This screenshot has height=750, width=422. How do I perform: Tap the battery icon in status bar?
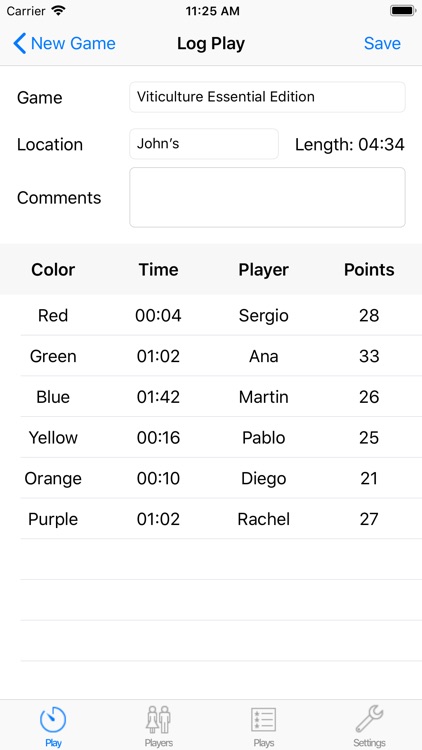click(x=403, y=11)
